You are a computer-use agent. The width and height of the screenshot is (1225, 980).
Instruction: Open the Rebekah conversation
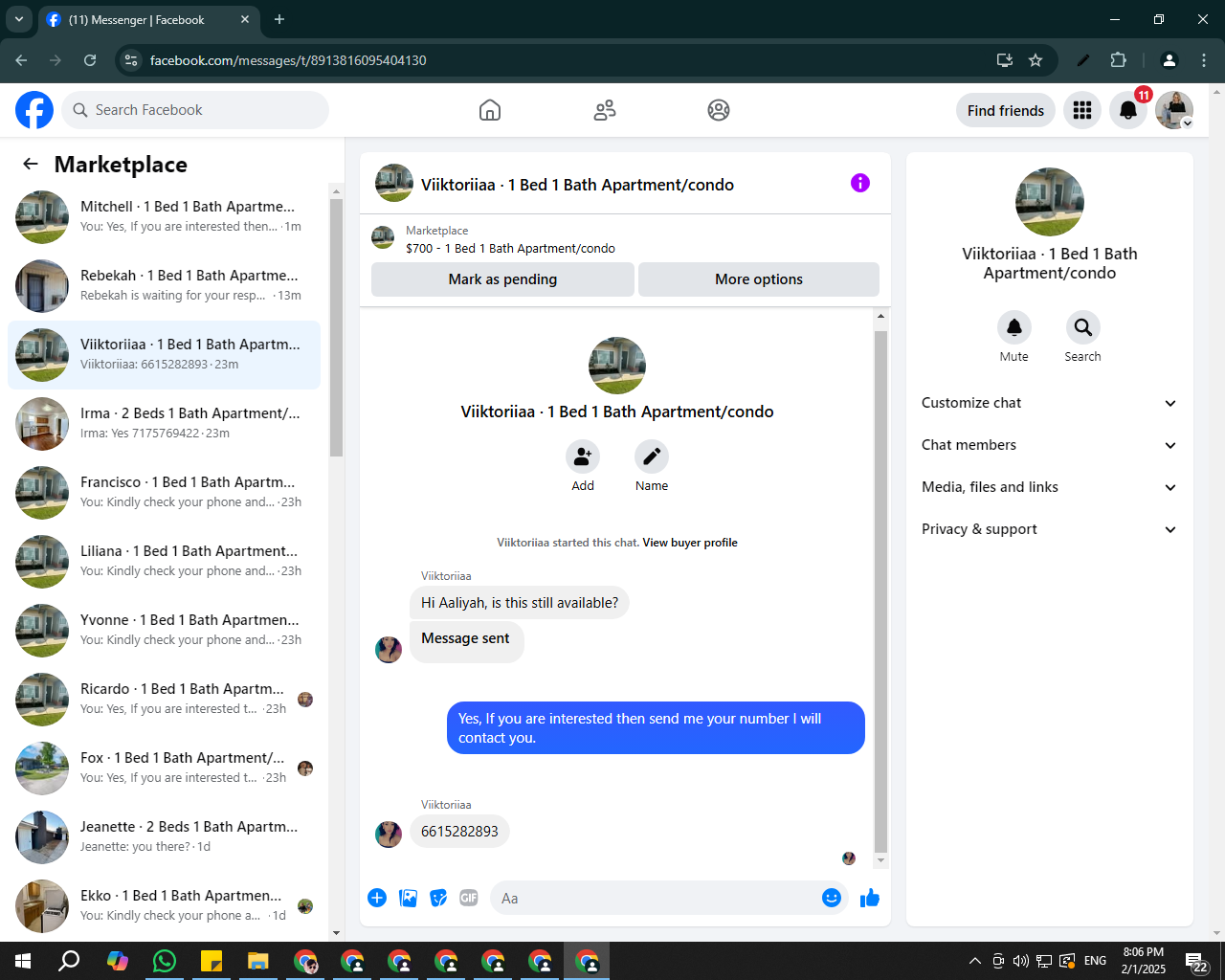click(x=165, y=286)
